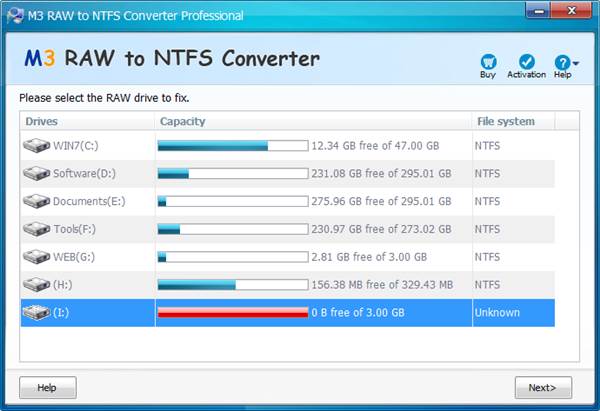Viewport: 600px width, 411px height.
Task: Select the text '230.97 GB free of 273.02 GB'
Action: tap(381, 229)
